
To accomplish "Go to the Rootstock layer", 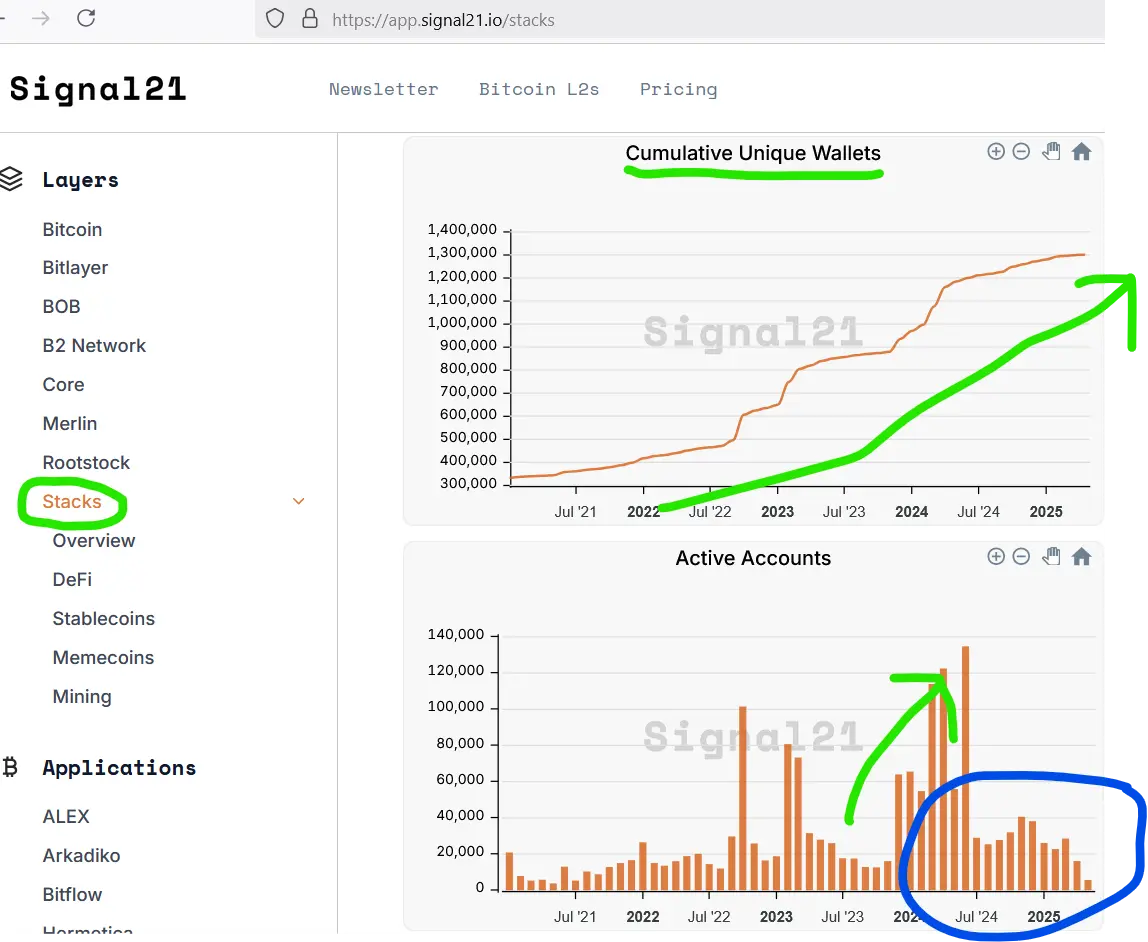I will point(86,463).
